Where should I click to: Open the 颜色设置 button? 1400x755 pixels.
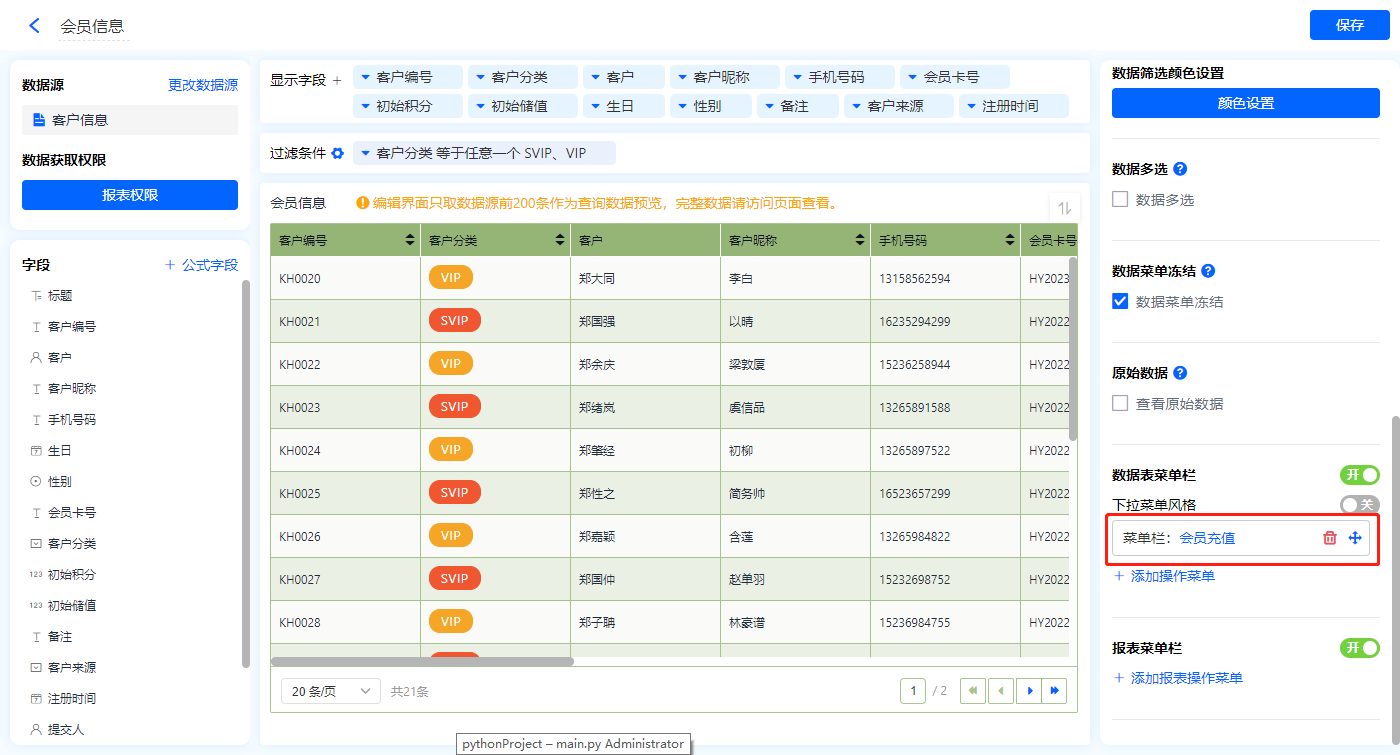point(1245,103)
